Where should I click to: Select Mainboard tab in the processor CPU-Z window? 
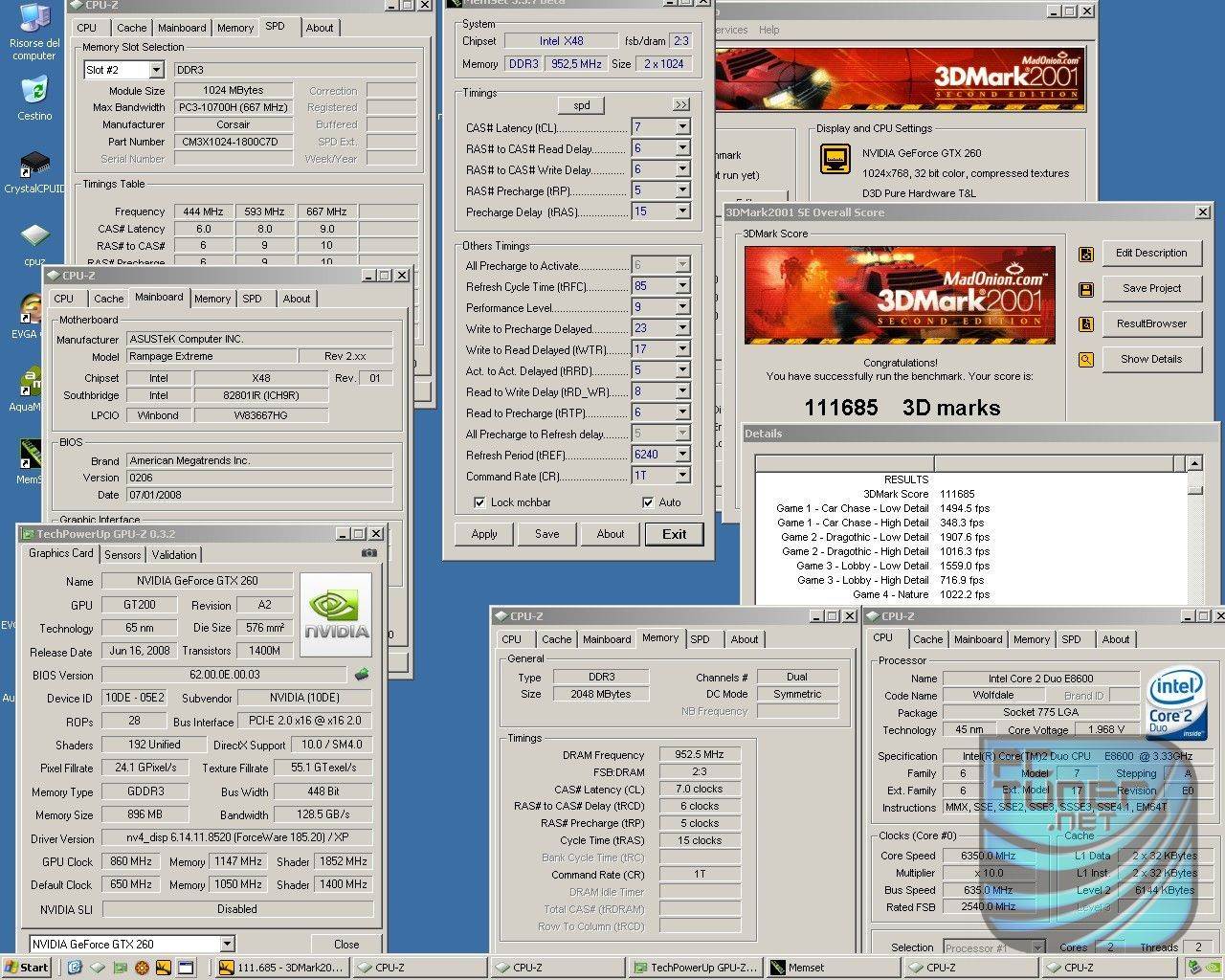[x=978, y=639]
